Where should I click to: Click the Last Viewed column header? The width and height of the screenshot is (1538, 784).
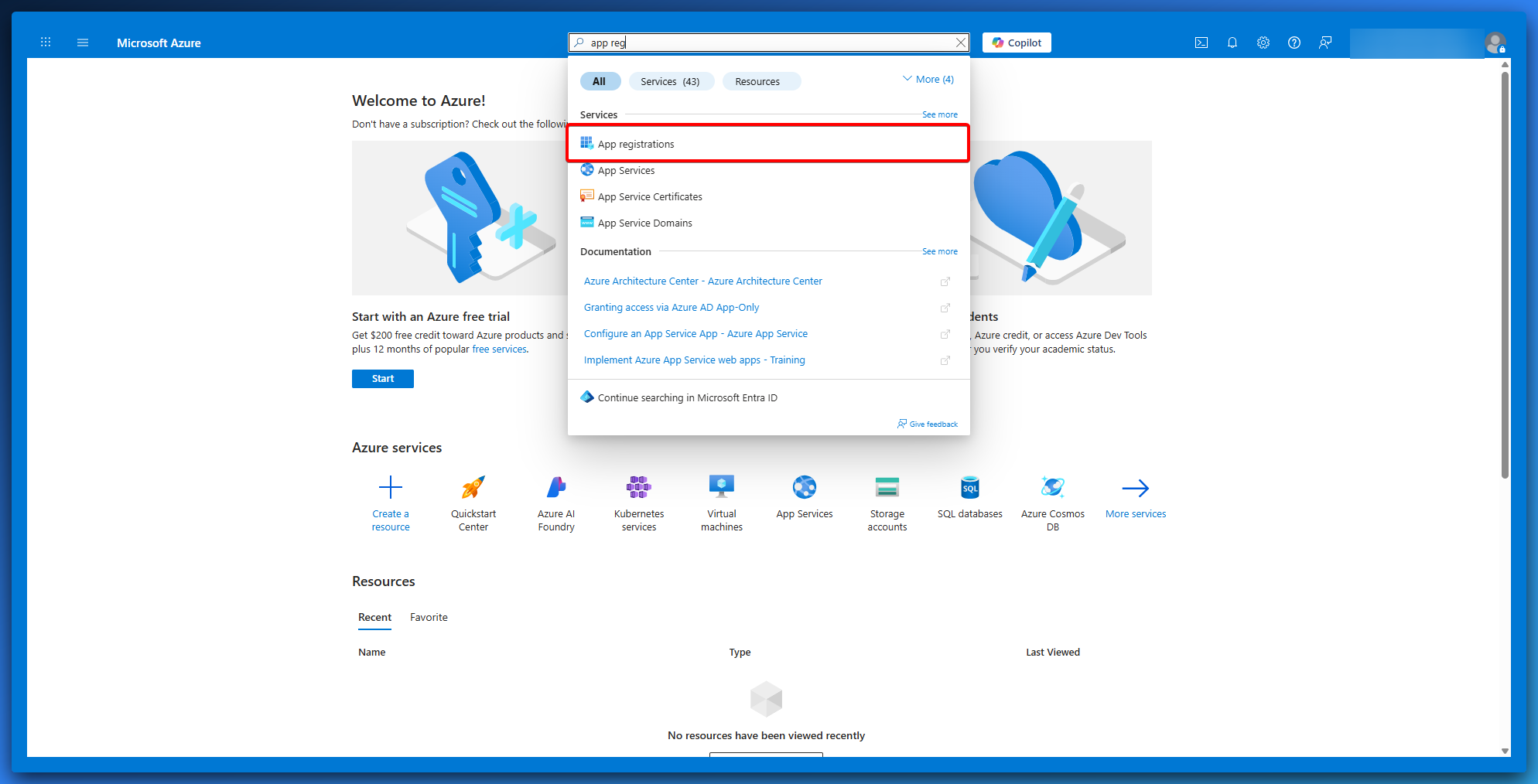click(x=1053, y=653)
